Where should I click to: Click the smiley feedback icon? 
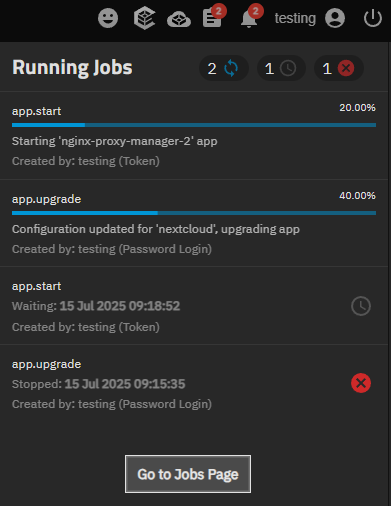coord(108,18)
